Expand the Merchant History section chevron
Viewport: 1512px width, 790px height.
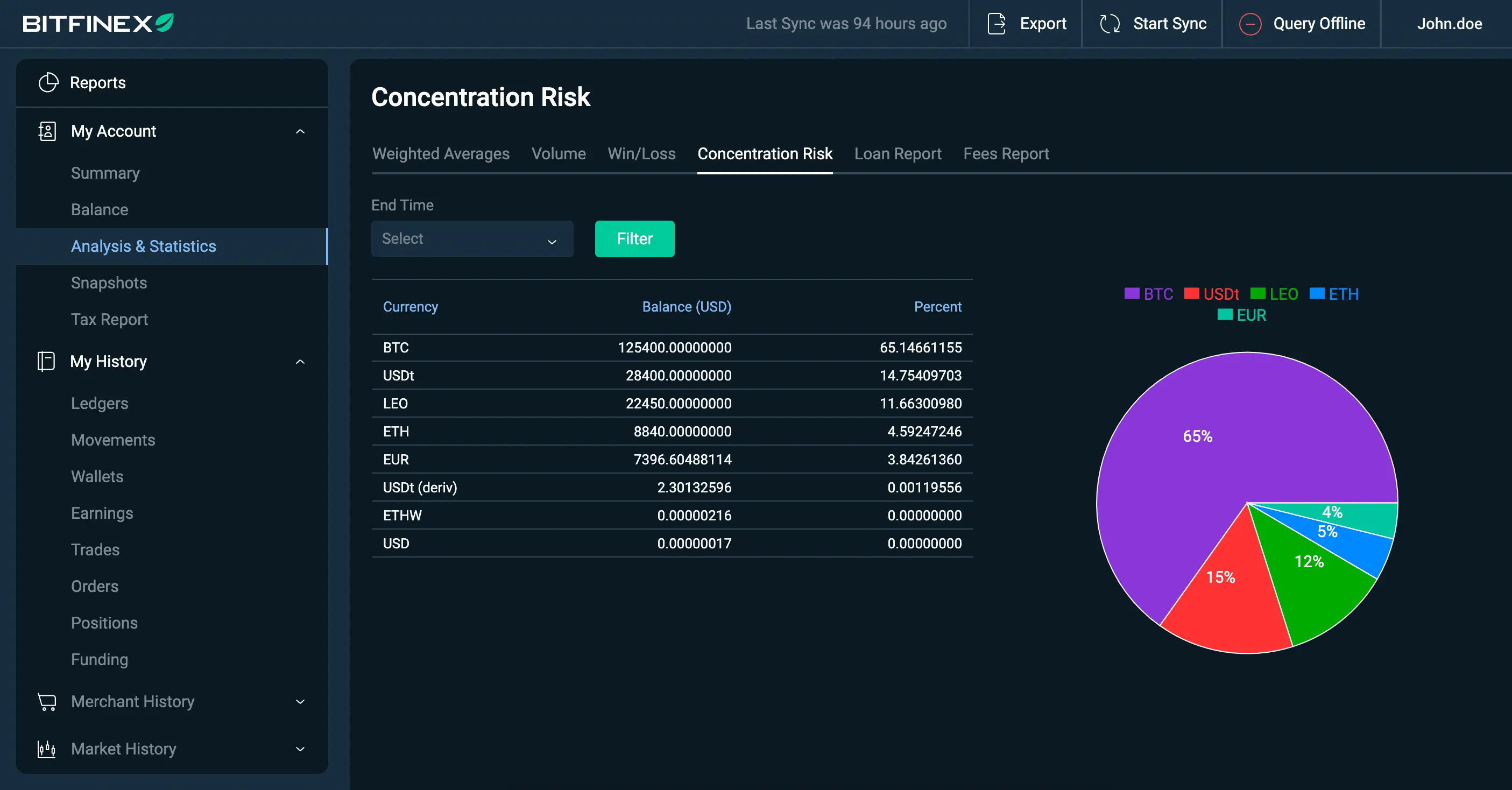300,701
